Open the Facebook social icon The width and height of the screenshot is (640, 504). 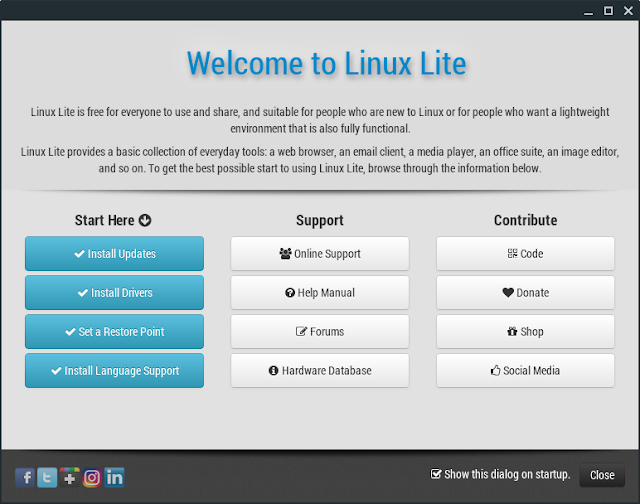click(x=25, y=477)
